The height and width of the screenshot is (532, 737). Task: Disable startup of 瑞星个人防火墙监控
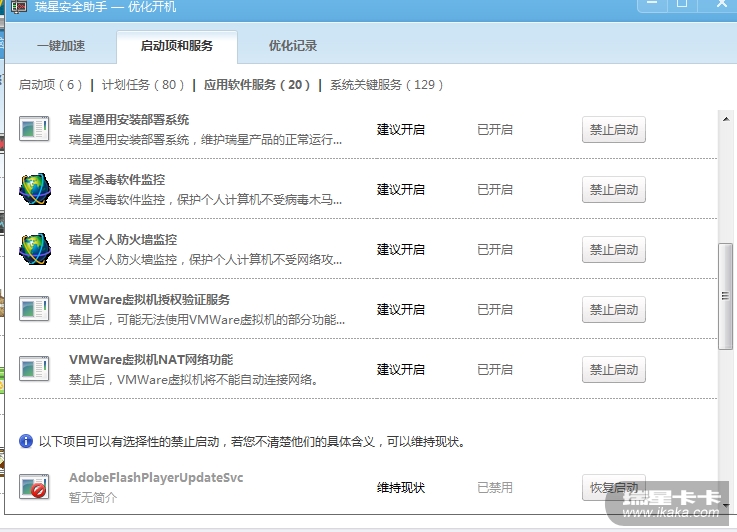614,250
